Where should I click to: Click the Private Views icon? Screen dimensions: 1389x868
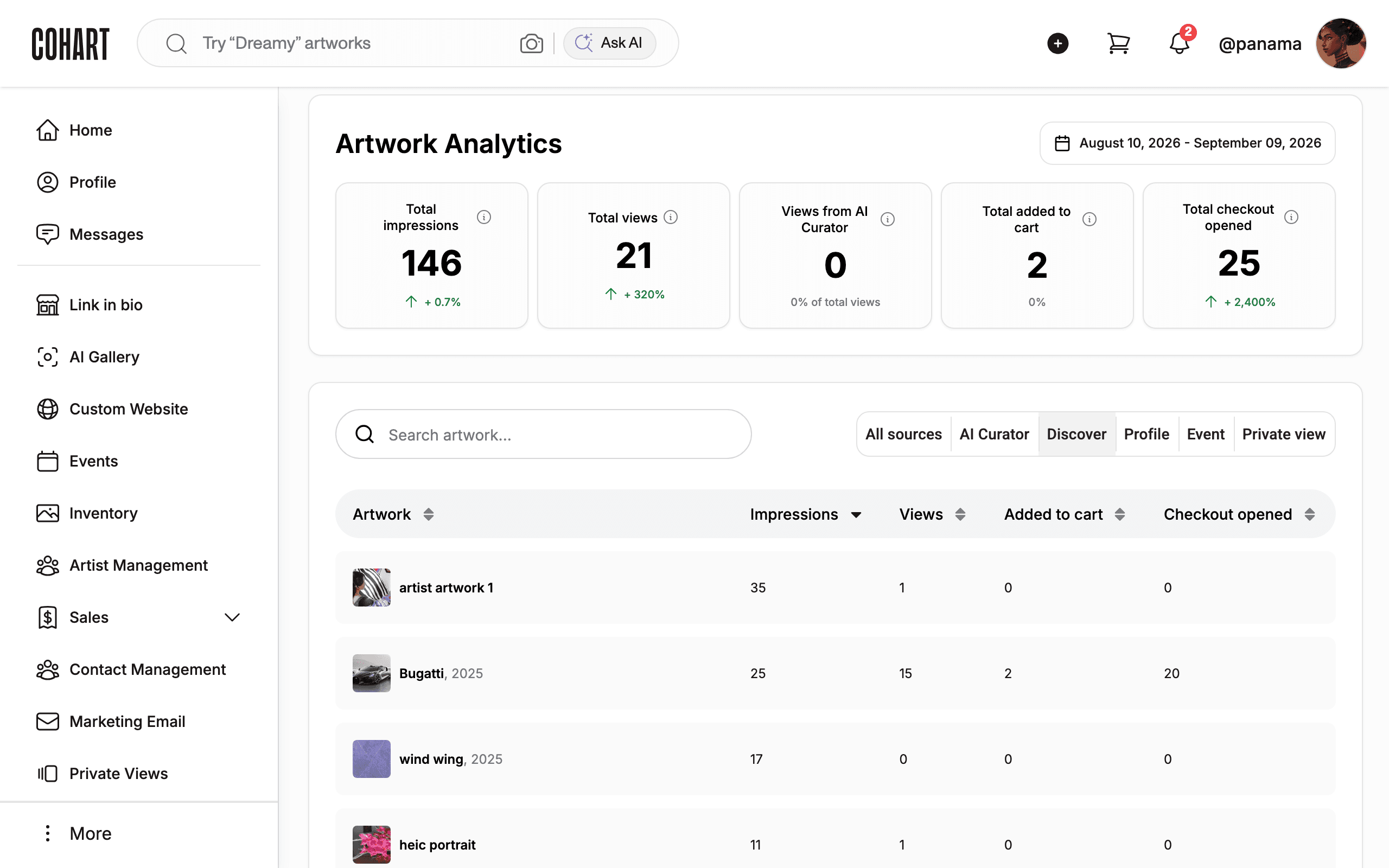pos(48,774)
